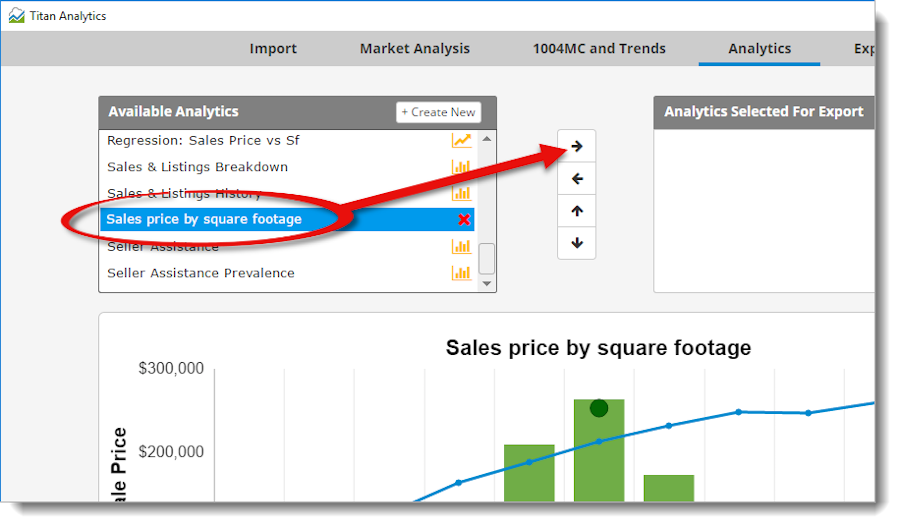Click the + Create New button

click(x=439, y=113)
